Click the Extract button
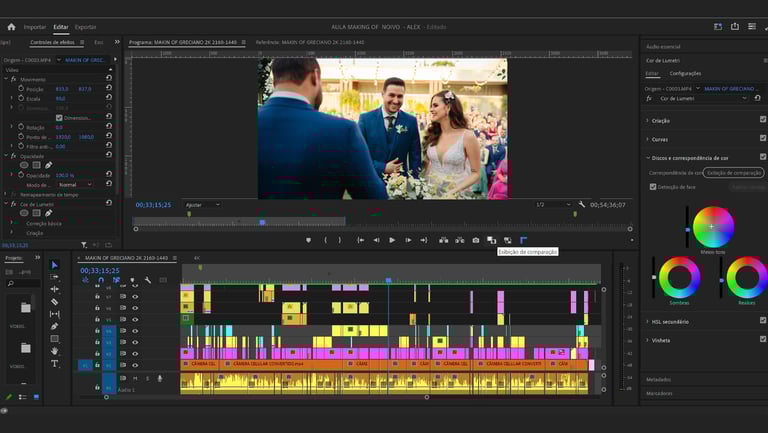This screenshot has height=433, width=768. (459, 240)
